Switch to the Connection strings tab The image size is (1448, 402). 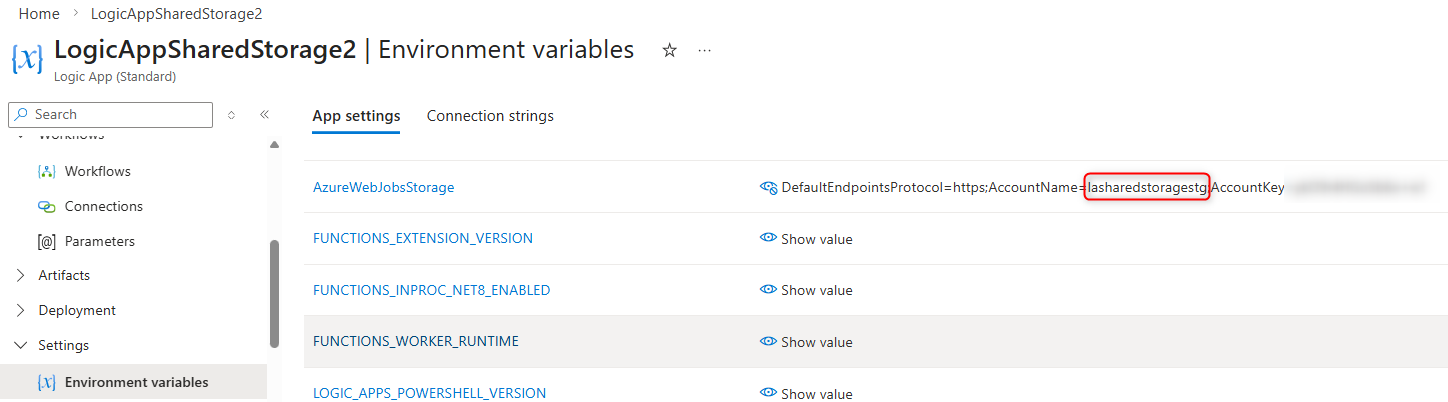click(x=490, y=116)
